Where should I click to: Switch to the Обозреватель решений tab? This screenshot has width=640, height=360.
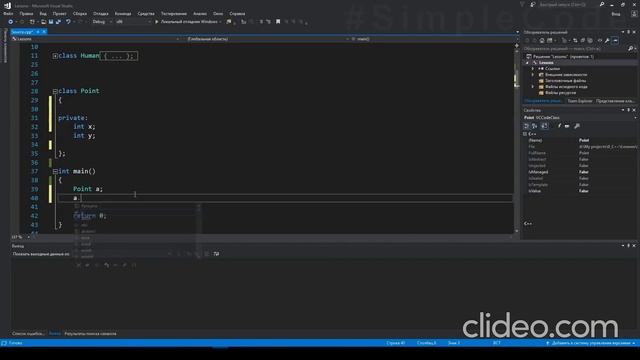(x=543, y=101)
